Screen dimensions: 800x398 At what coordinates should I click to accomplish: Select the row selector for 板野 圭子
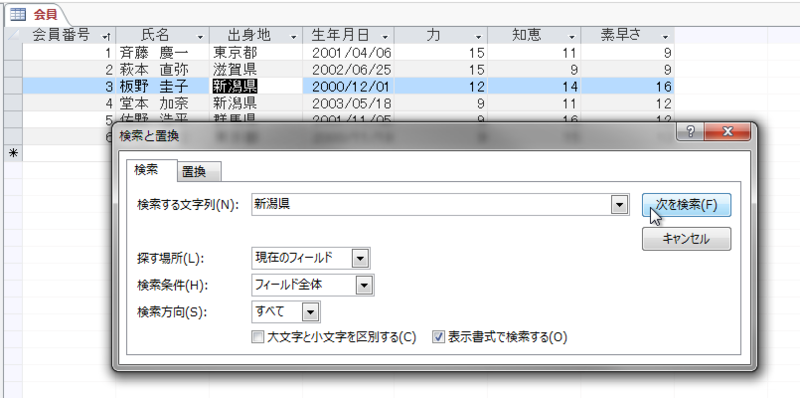[13, 86]
